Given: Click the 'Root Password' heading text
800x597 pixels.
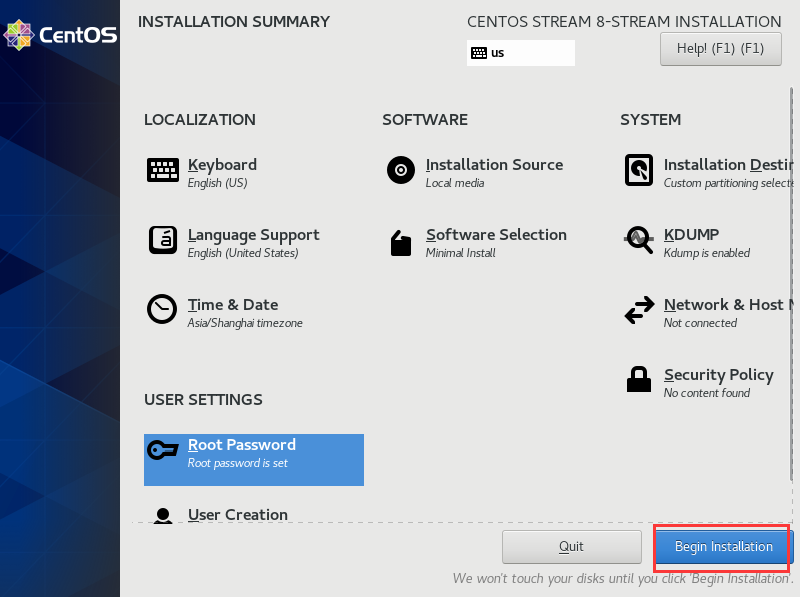Looking at the screenshot, I should click(242, 445).
